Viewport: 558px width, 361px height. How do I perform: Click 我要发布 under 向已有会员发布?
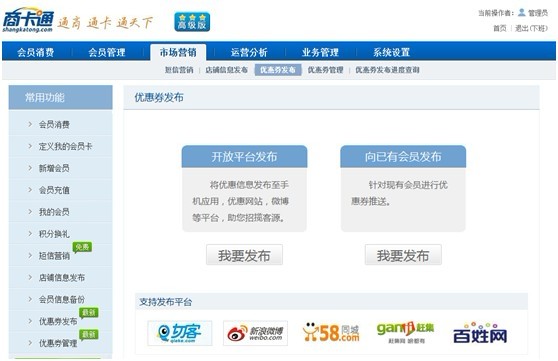click(x=403, y=255)
